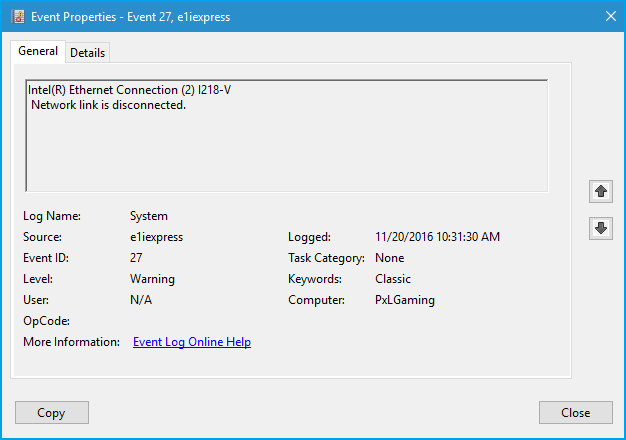The height and width of the screenshot is (440, 626).
Task: Click the 'Network link is disconnected' message text
Action: point(108,106)
